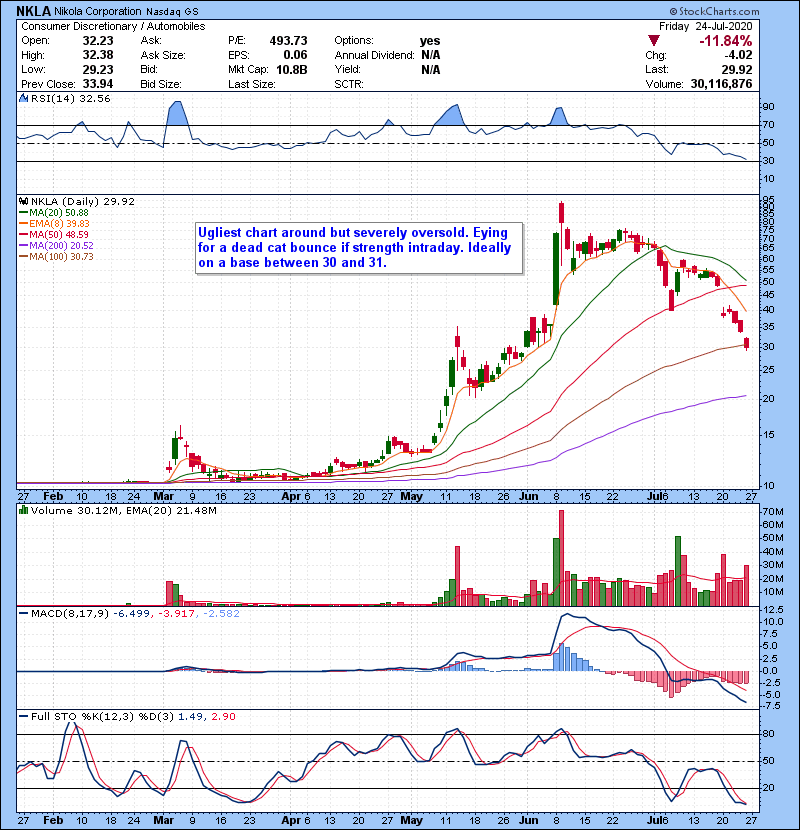Click the Annual Dividend N/A value

[430, 55]
